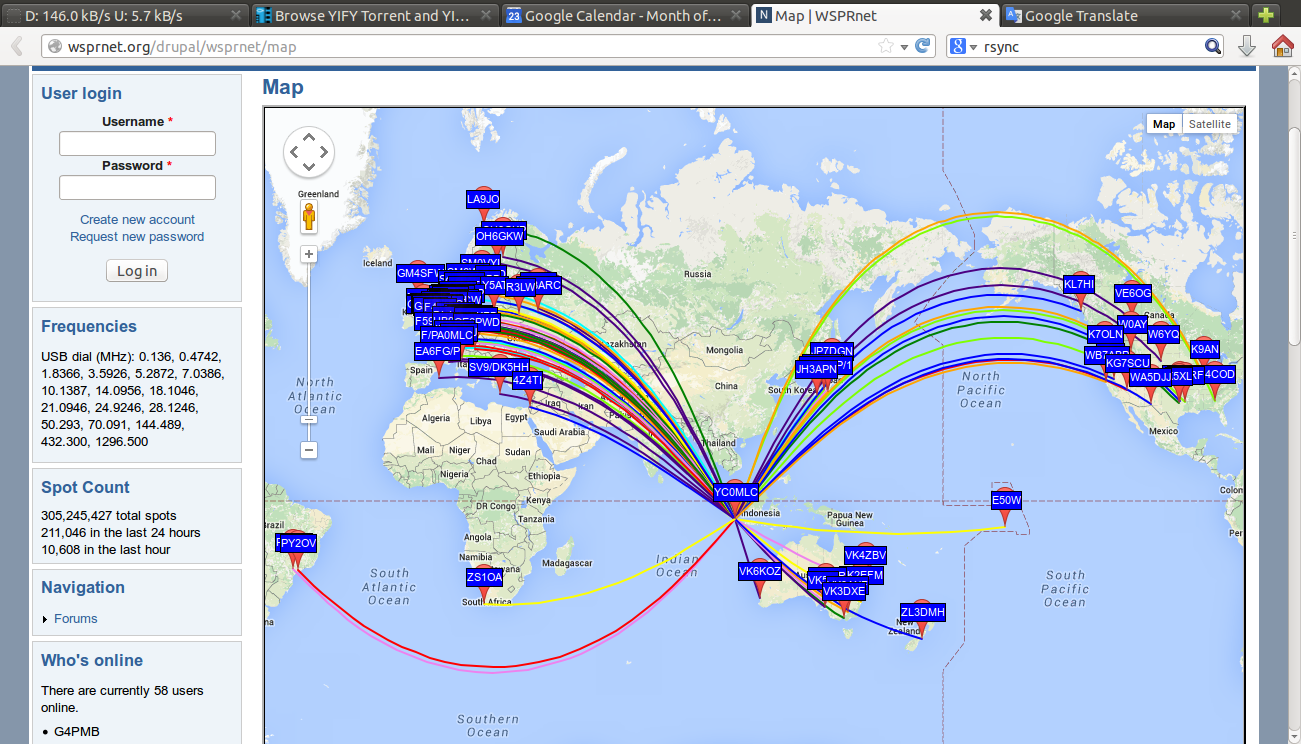Image resolution: width=1301 pixels, height=744 pixels.
Task: Close the Map | WSPRnet tab
Action: click(985, 15)
